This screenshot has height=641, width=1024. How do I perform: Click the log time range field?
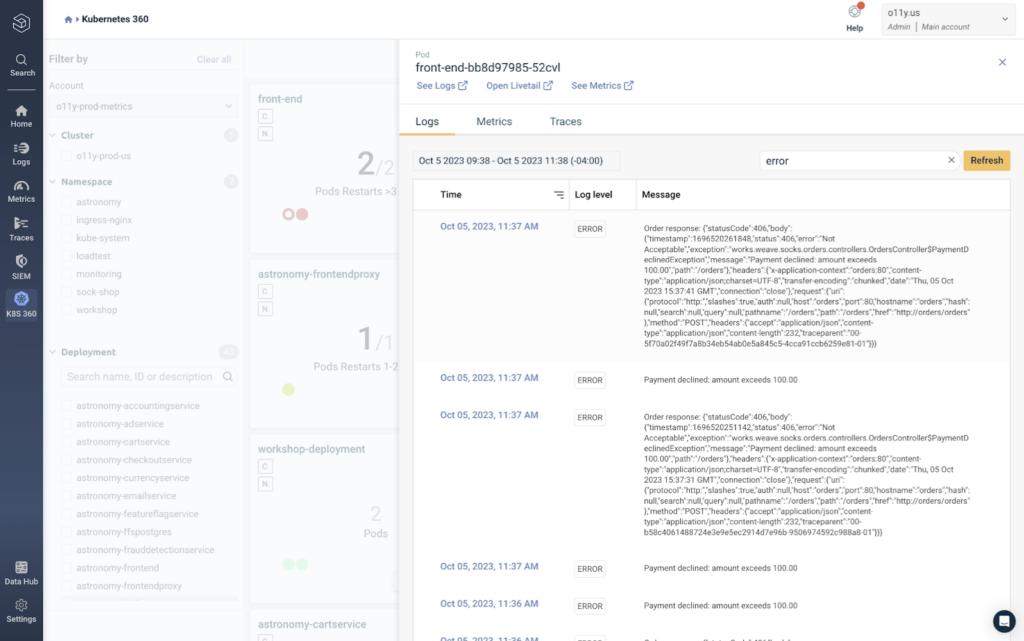pos(516,161)
